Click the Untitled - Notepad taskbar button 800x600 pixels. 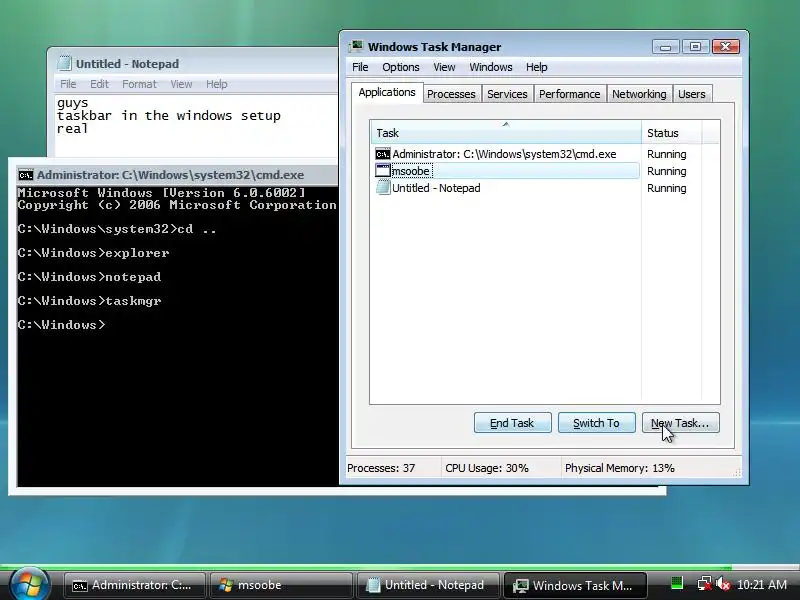click(x=428, y=585)
